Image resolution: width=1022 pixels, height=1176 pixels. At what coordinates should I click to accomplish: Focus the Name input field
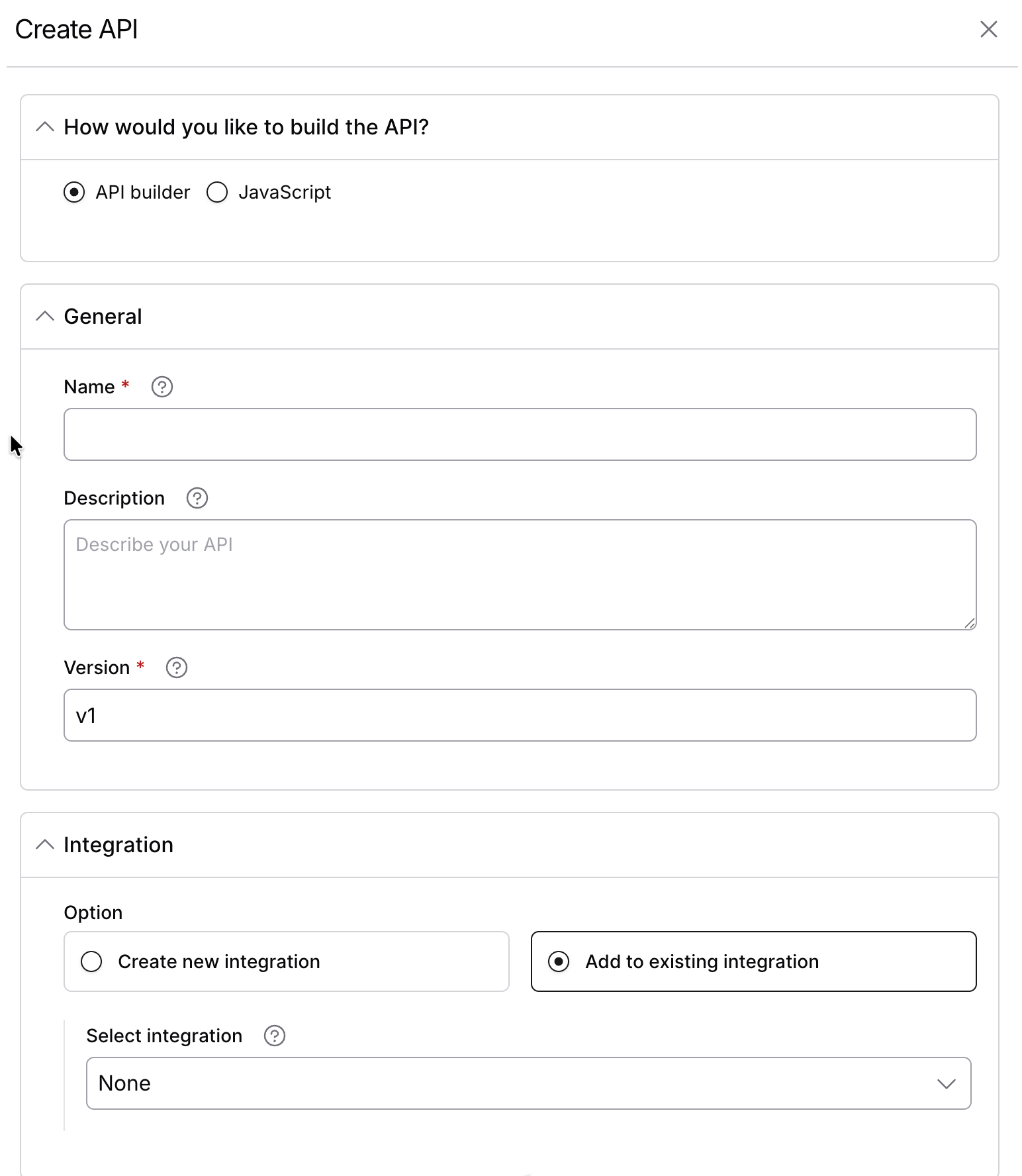(x=520, y=434)
